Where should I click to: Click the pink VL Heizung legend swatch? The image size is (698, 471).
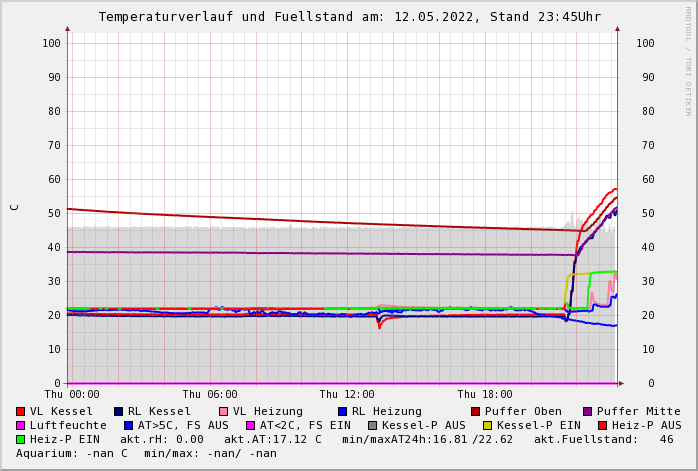224,411
